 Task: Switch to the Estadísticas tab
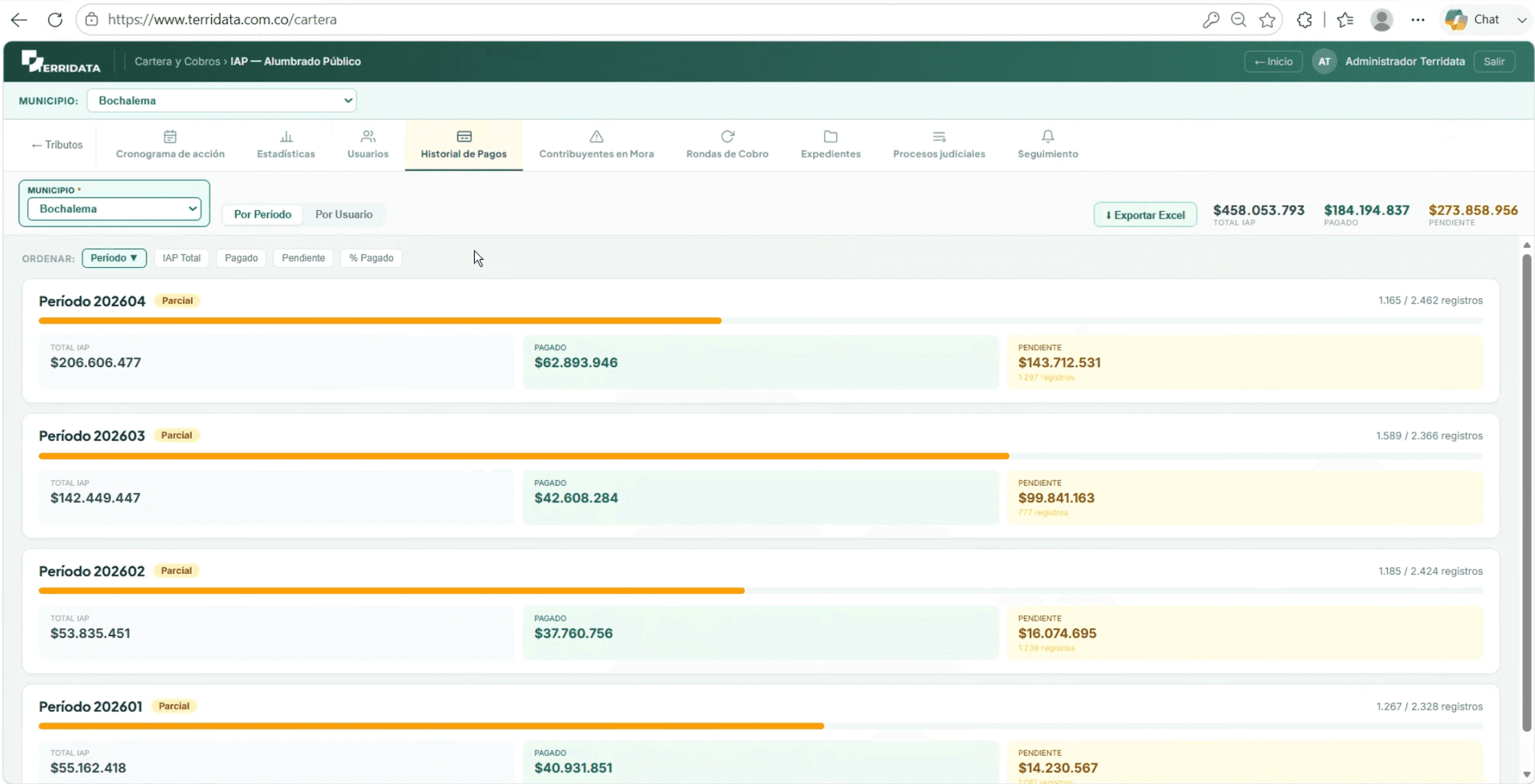coord(285,145)
